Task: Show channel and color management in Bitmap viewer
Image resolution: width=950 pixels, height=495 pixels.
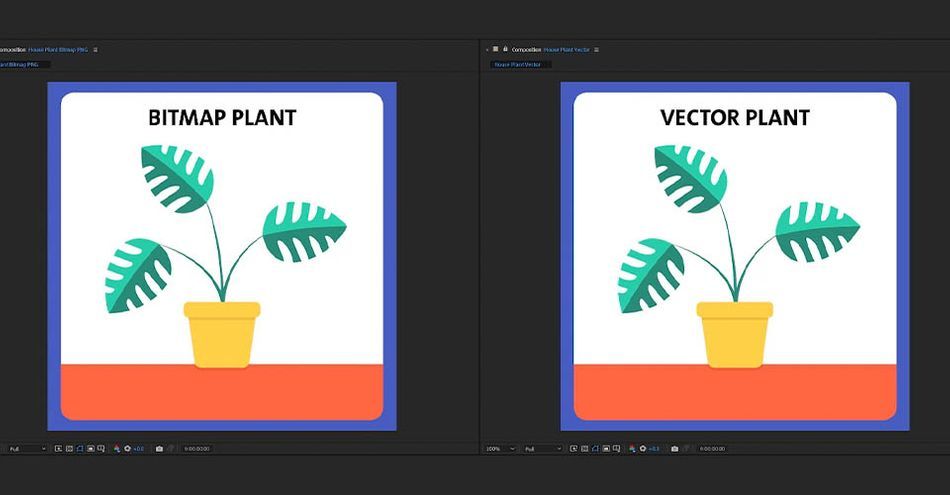Action: tap(116, 449)
